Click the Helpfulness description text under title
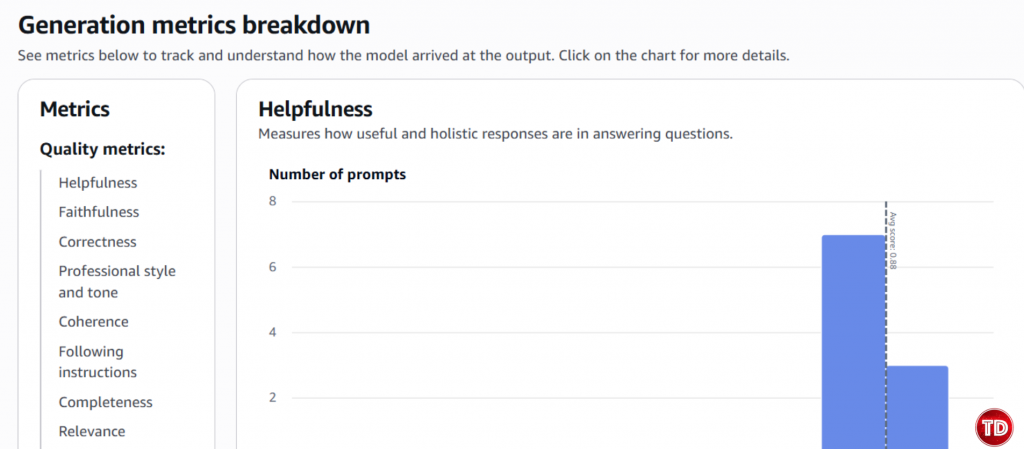This screenshot has height=449, width=1024. click(496, 133)
